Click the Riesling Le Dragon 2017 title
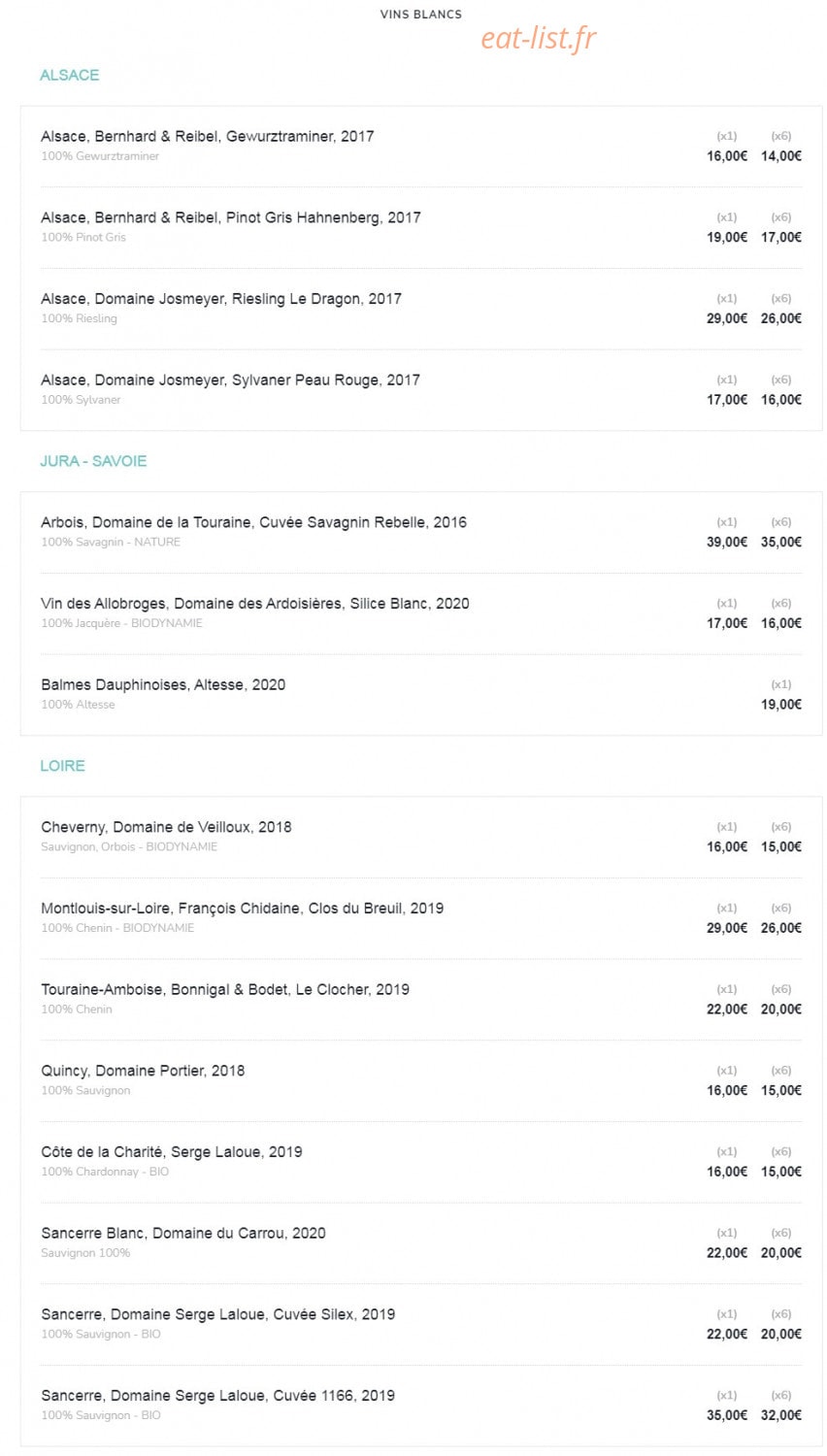 pyautogui.click(x=221, y=299)
